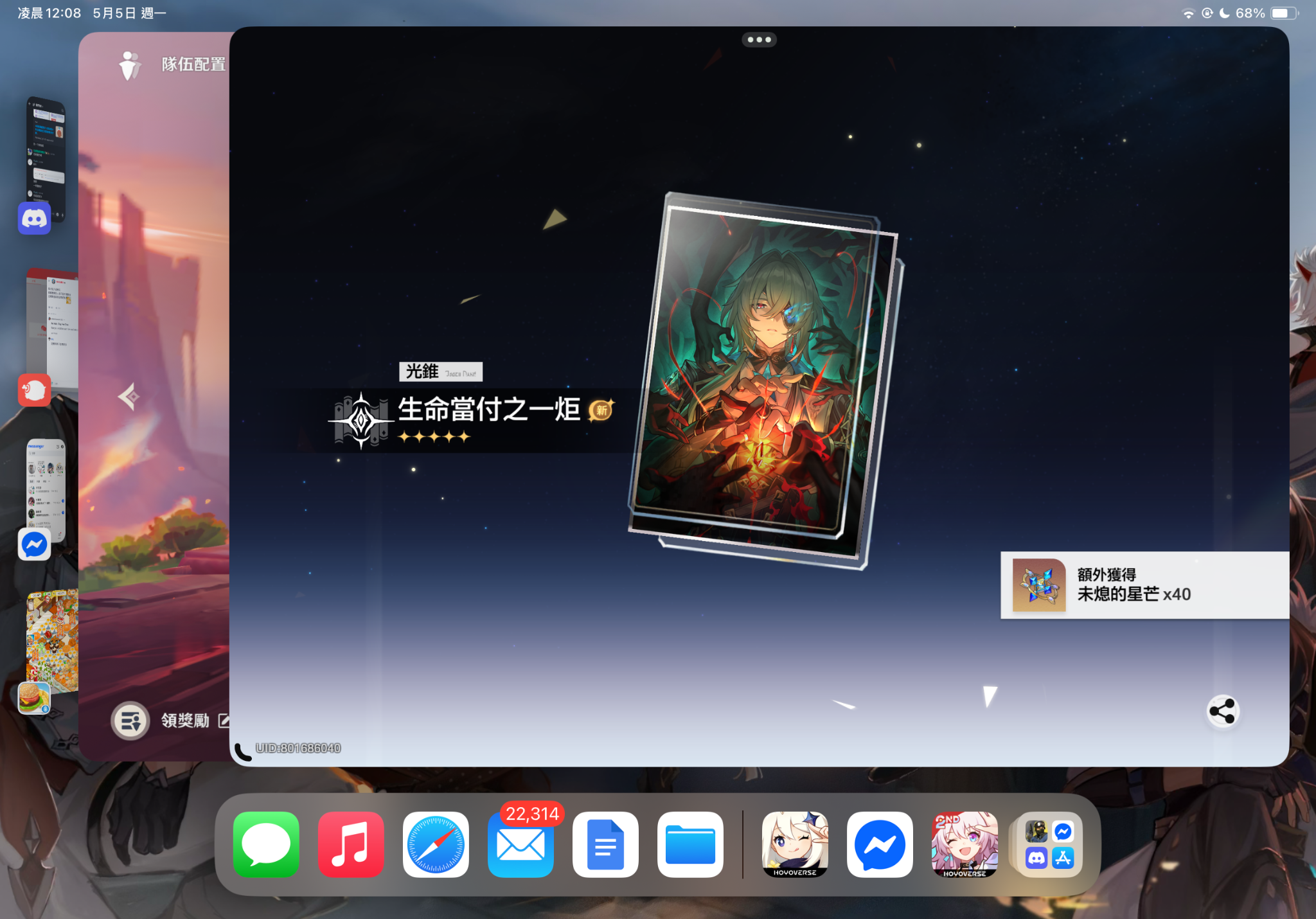Viewport: 1316px width, 919px height.
Task: Tap 領獎勵 in the background window
Action: [x=185, y=720]
